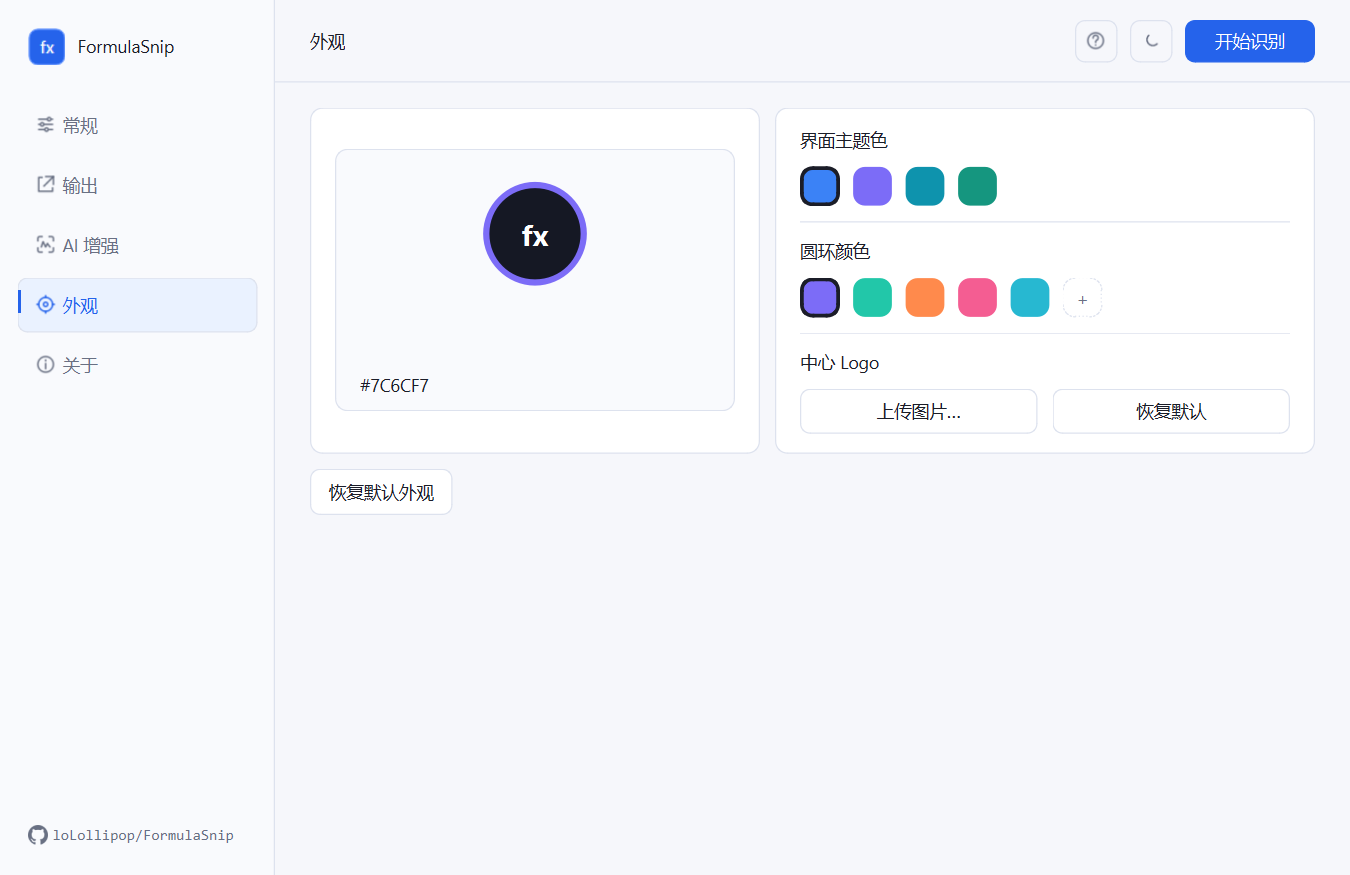
Task: Pick the orange ring color swatch
Action: (925, 298)
